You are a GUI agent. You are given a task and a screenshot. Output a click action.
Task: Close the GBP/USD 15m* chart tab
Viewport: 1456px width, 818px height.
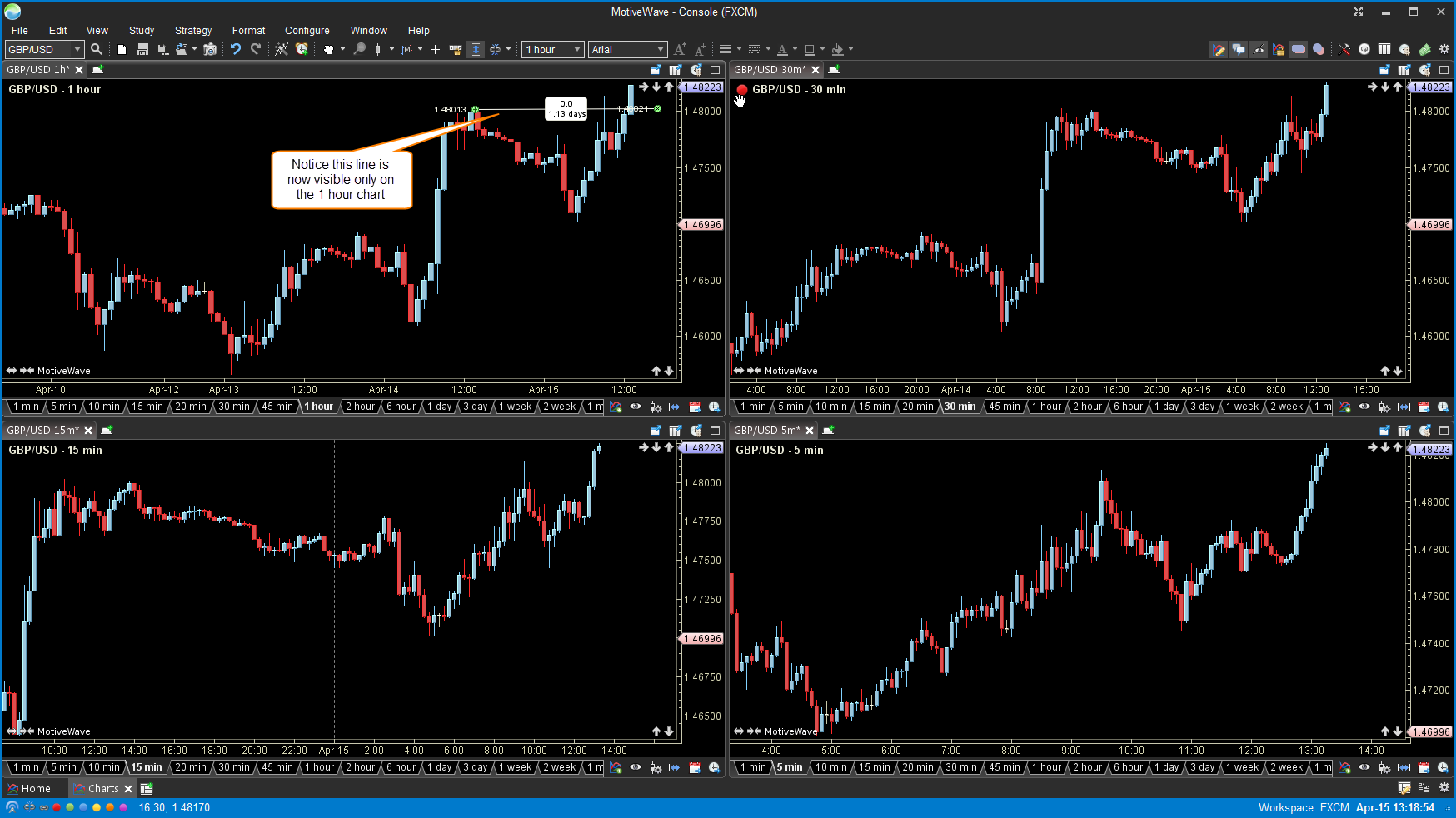(x=88, y=431)
